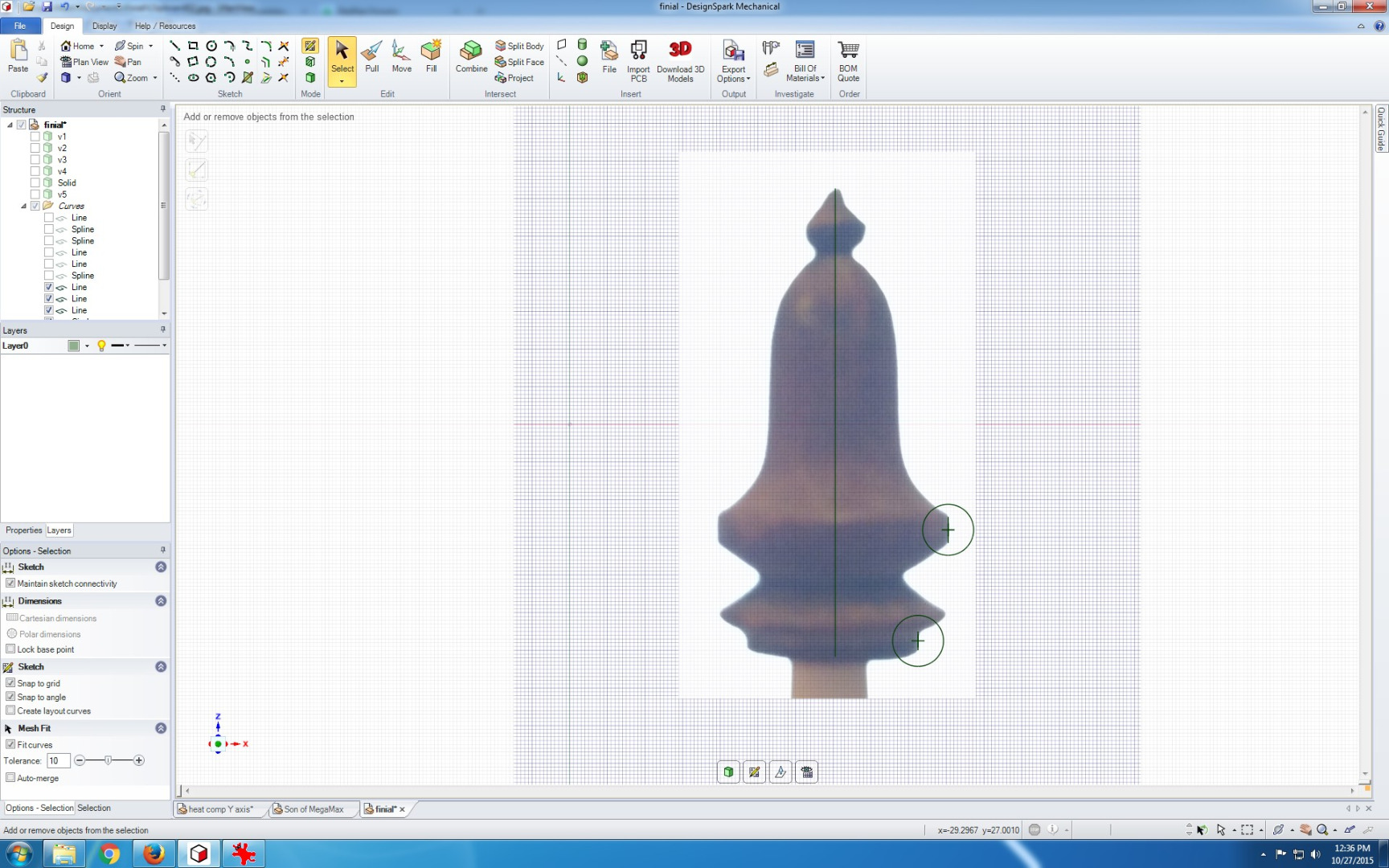Collapse the Curves folder in Structure tree
Viewport: 1389px width, 868px height.
pos(23,207)
